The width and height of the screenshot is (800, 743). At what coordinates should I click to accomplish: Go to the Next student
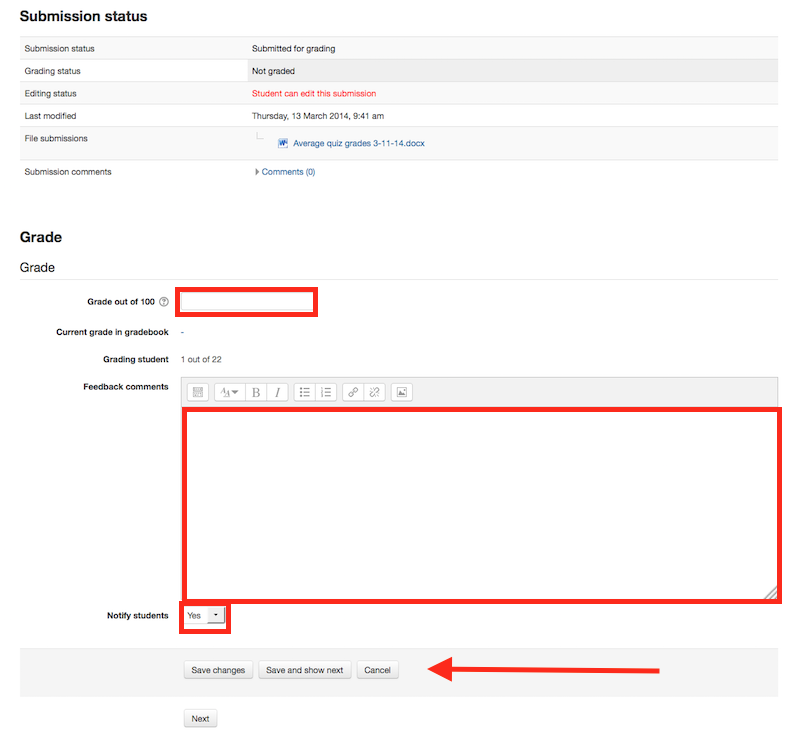coord(200,718)
